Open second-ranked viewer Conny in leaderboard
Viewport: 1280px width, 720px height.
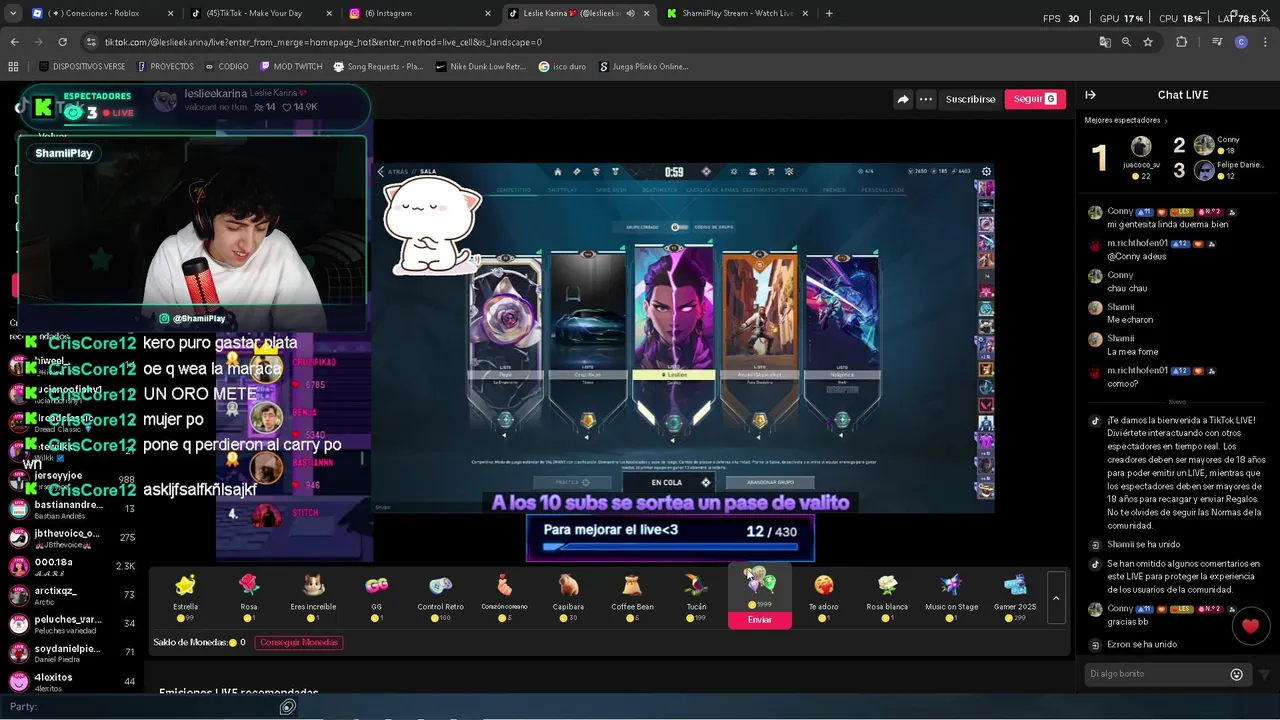(x=1216, y=145)
